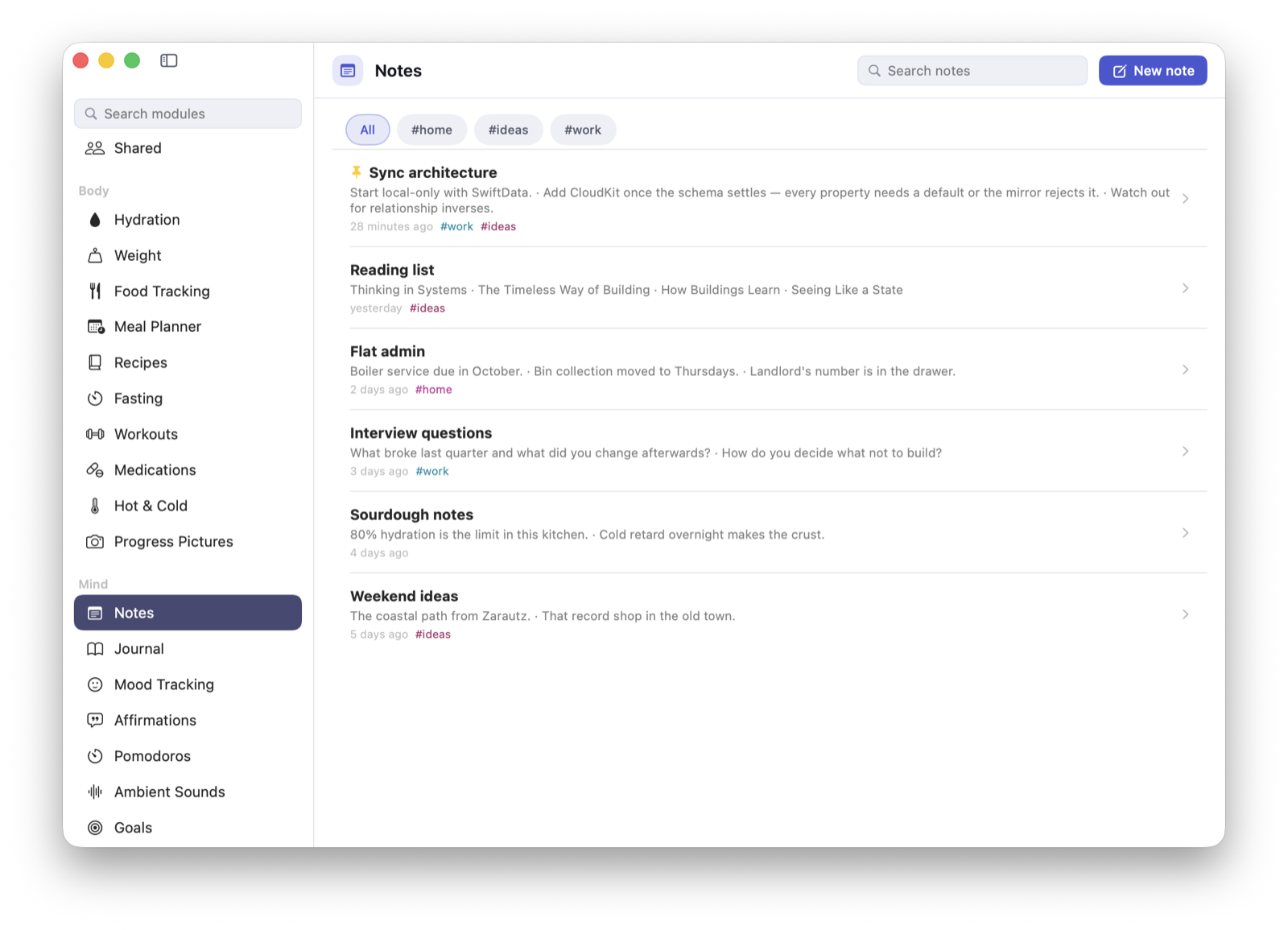This screenshot has height=930, width=1288.
Task: Click the Notes icon in the sidebar
Action: click(95, 613)
